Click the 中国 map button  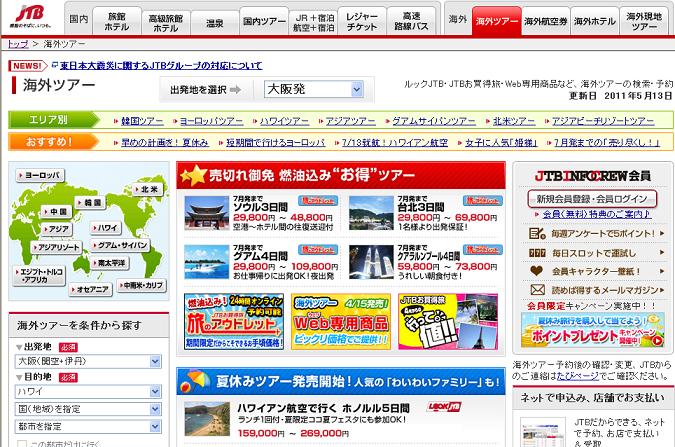(x=56, y=212)
